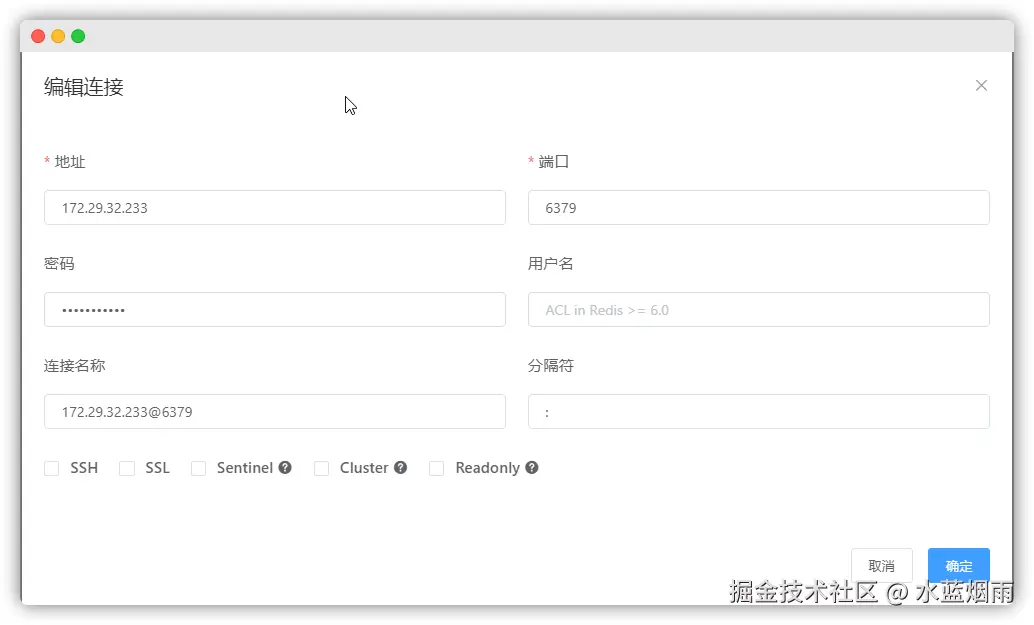Click the Sentinel help question-mark icon

pyautogui.click(x=285, y=467)
